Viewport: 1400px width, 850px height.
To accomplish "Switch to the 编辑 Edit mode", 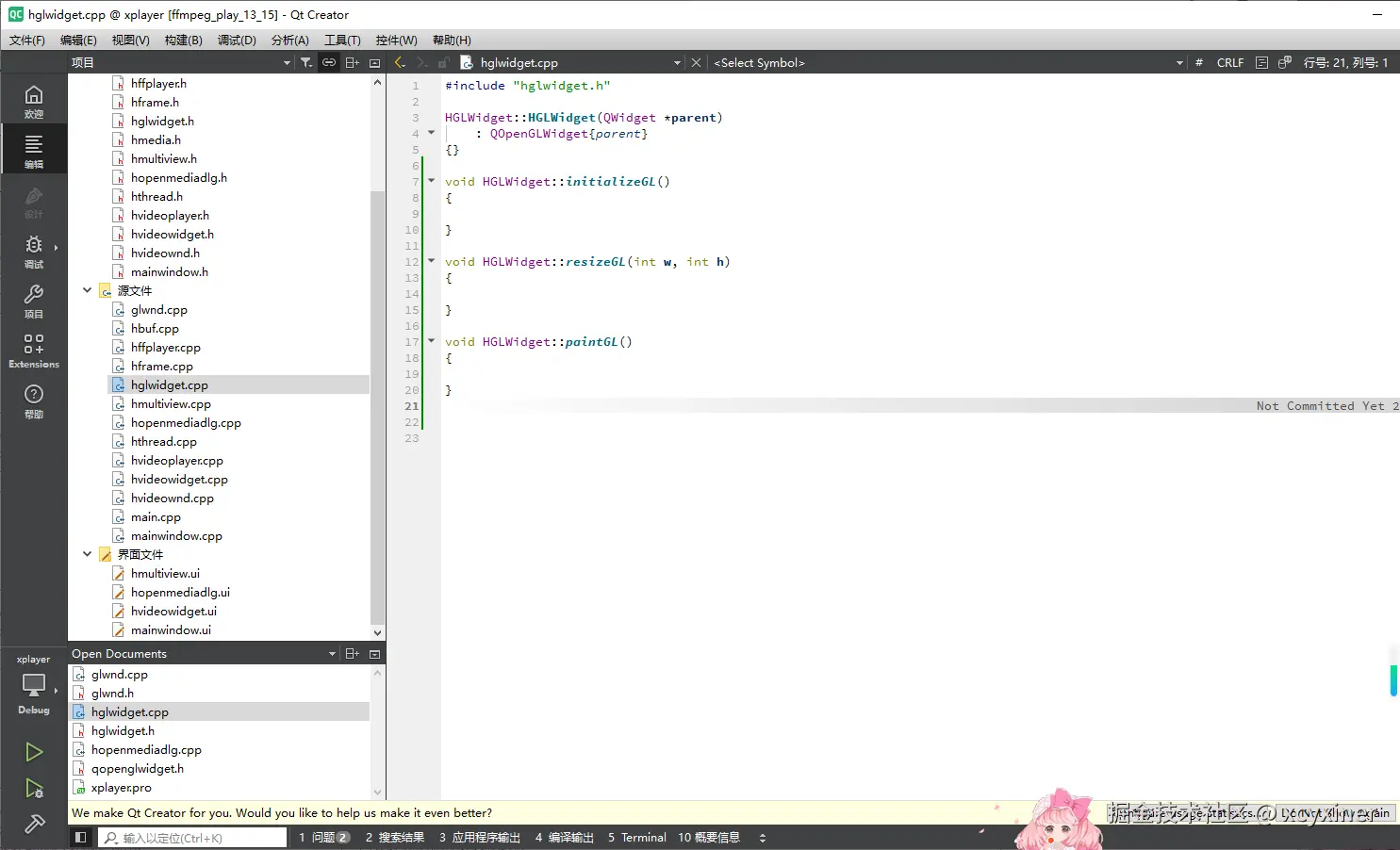I will coord(34,150).
